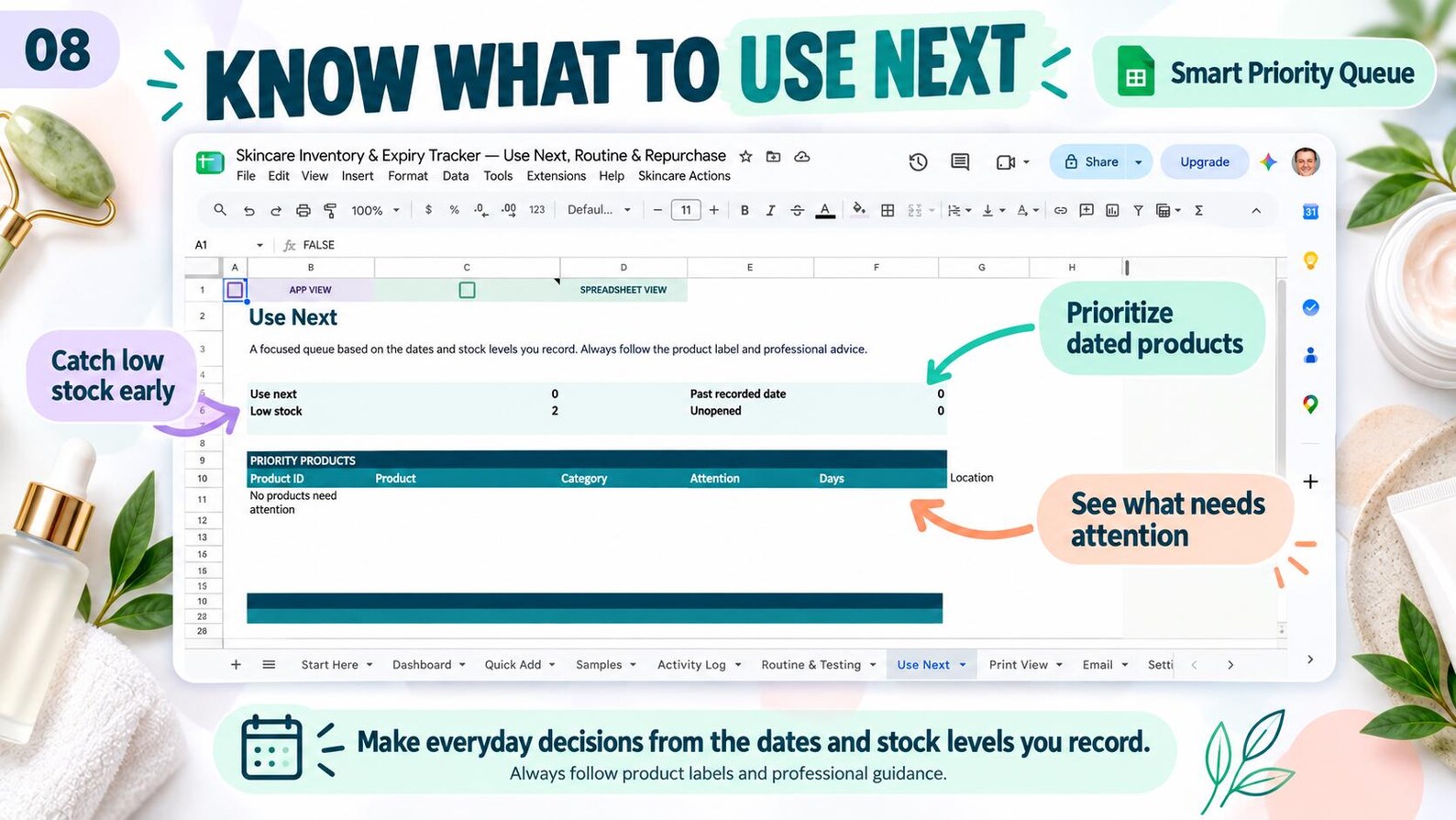This screenshot has height=820, width=1456.
Task: Toggle the APP VIEW checkbox in A1
Action: coord(235,290)
